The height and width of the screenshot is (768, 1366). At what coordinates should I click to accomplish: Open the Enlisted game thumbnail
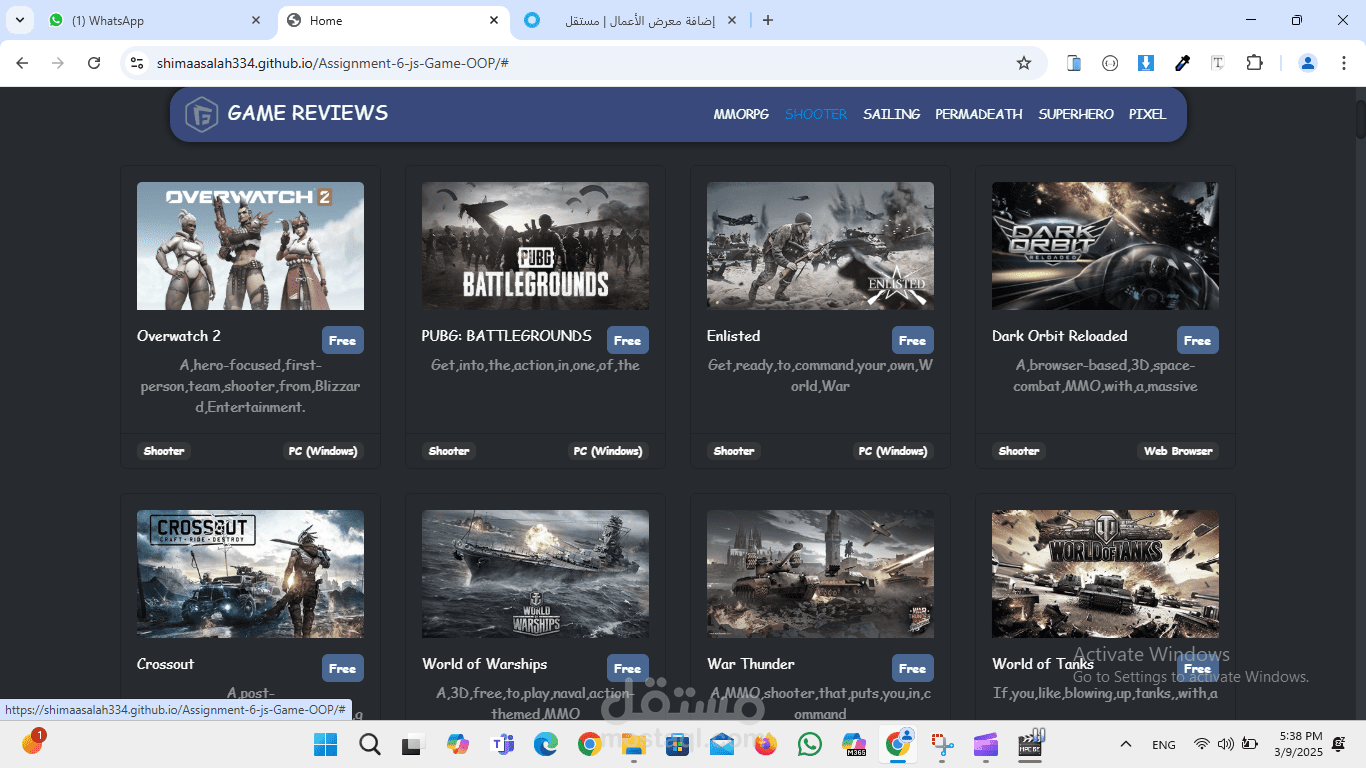(x=820, y=246)
